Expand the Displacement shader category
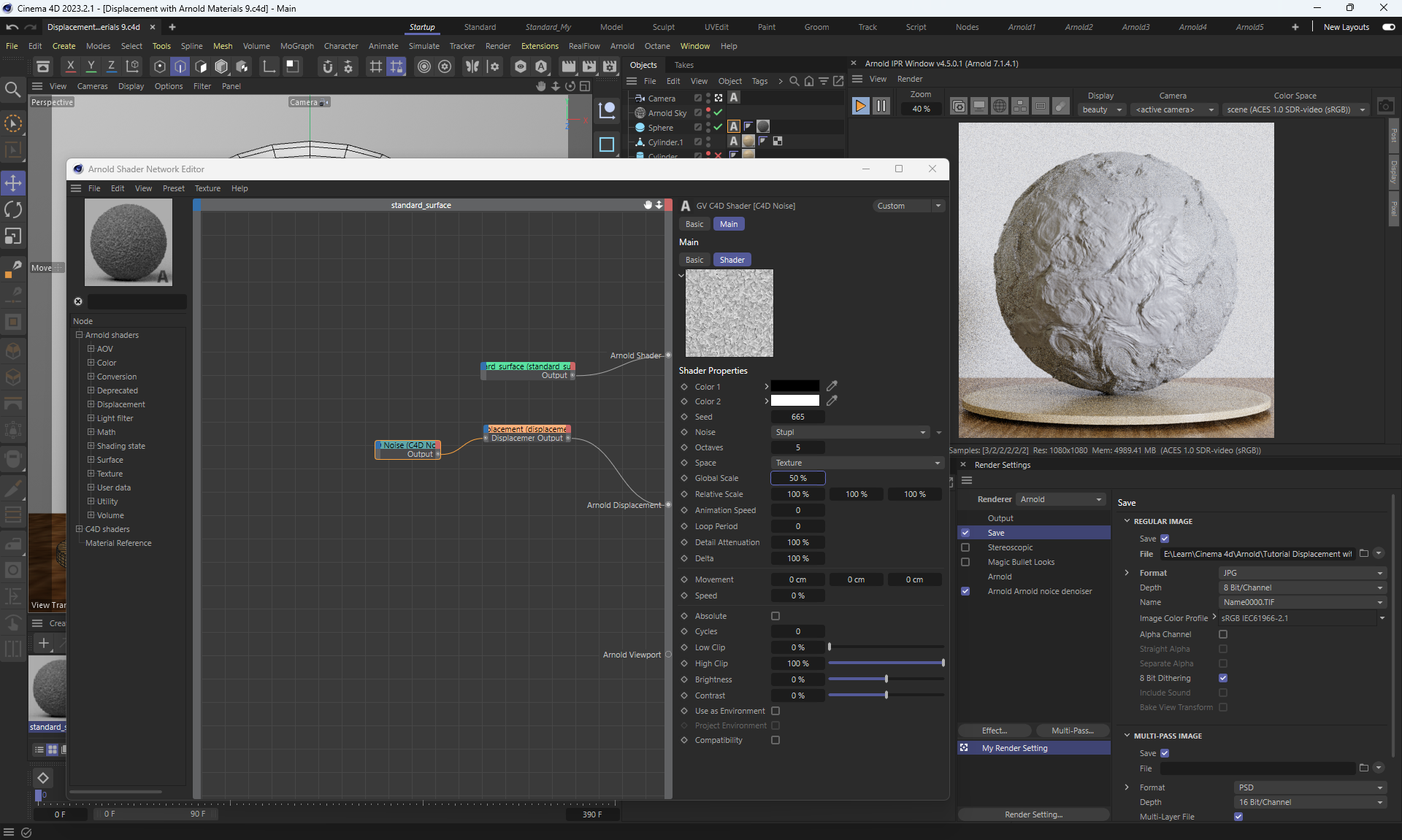The width and height of the screenshot is (1402, 840). 91,404
